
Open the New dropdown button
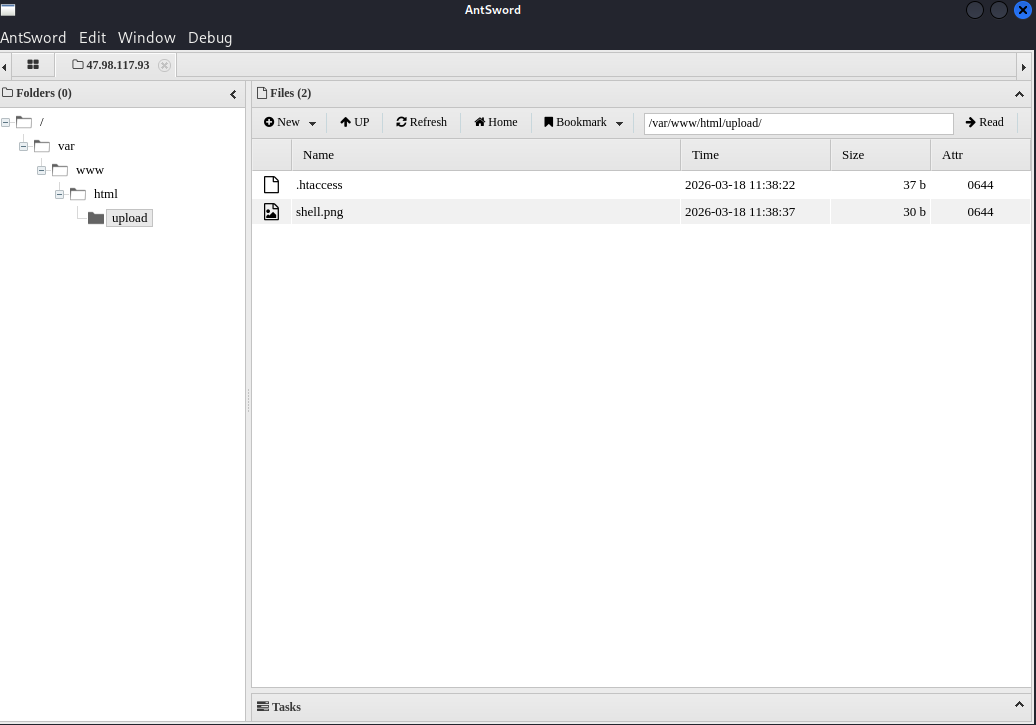[x=289, y=122]
